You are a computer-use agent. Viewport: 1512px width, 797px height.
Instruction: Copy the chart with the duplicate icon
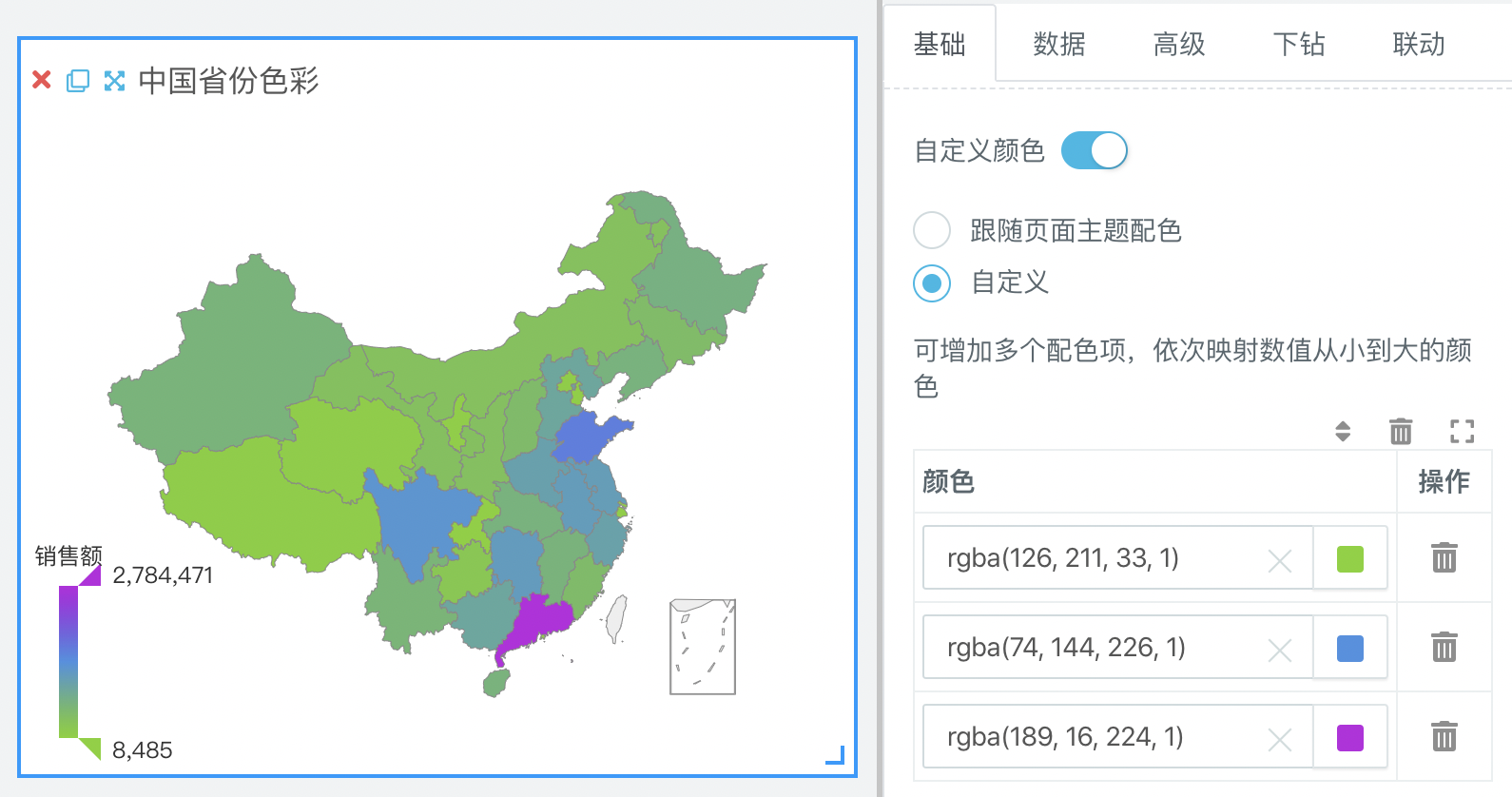[x=78, y=81]
